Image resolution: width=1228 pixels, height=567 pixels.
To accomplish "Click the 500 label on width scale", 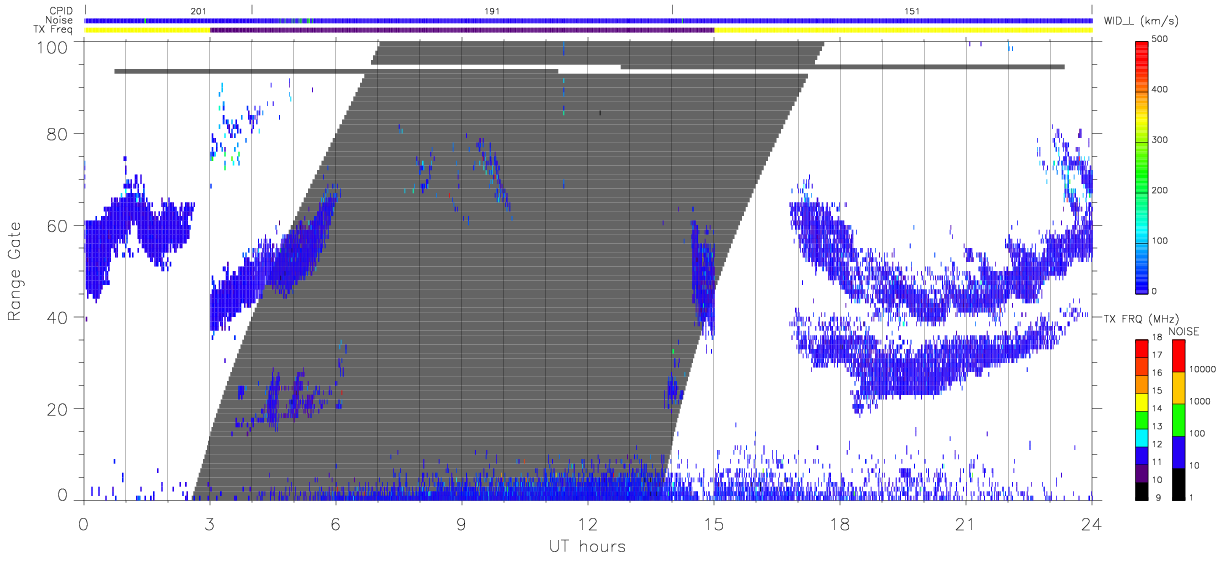I will click(x=1160, y=39).
